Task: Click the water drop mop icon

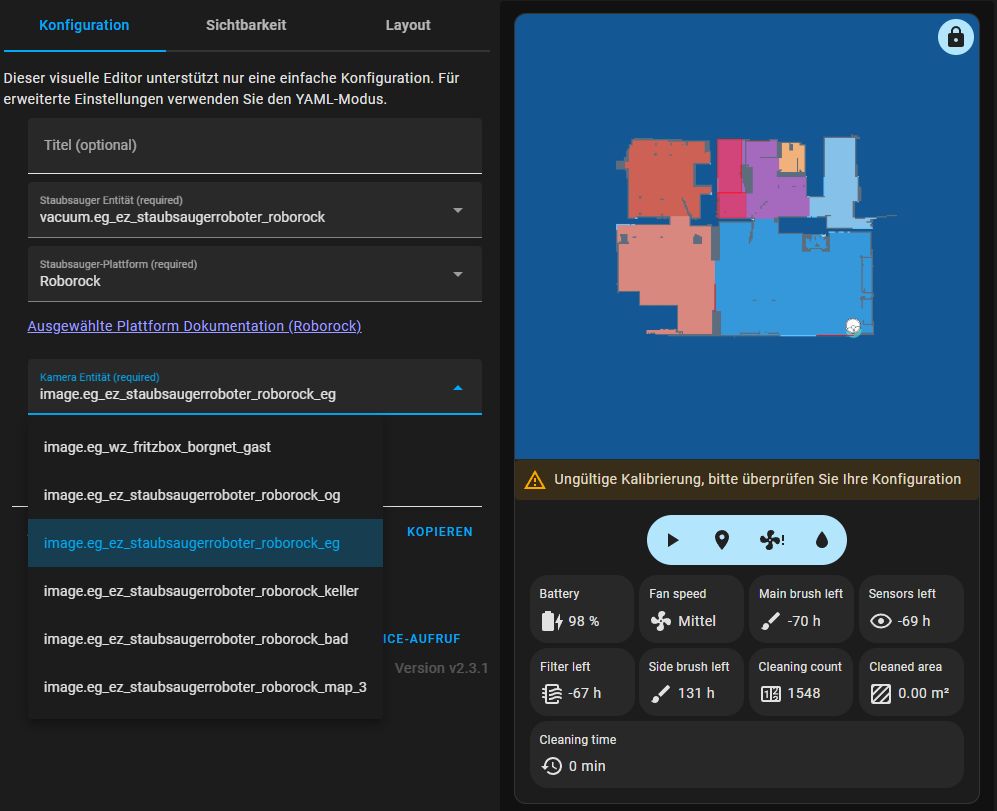Action: 822,540
